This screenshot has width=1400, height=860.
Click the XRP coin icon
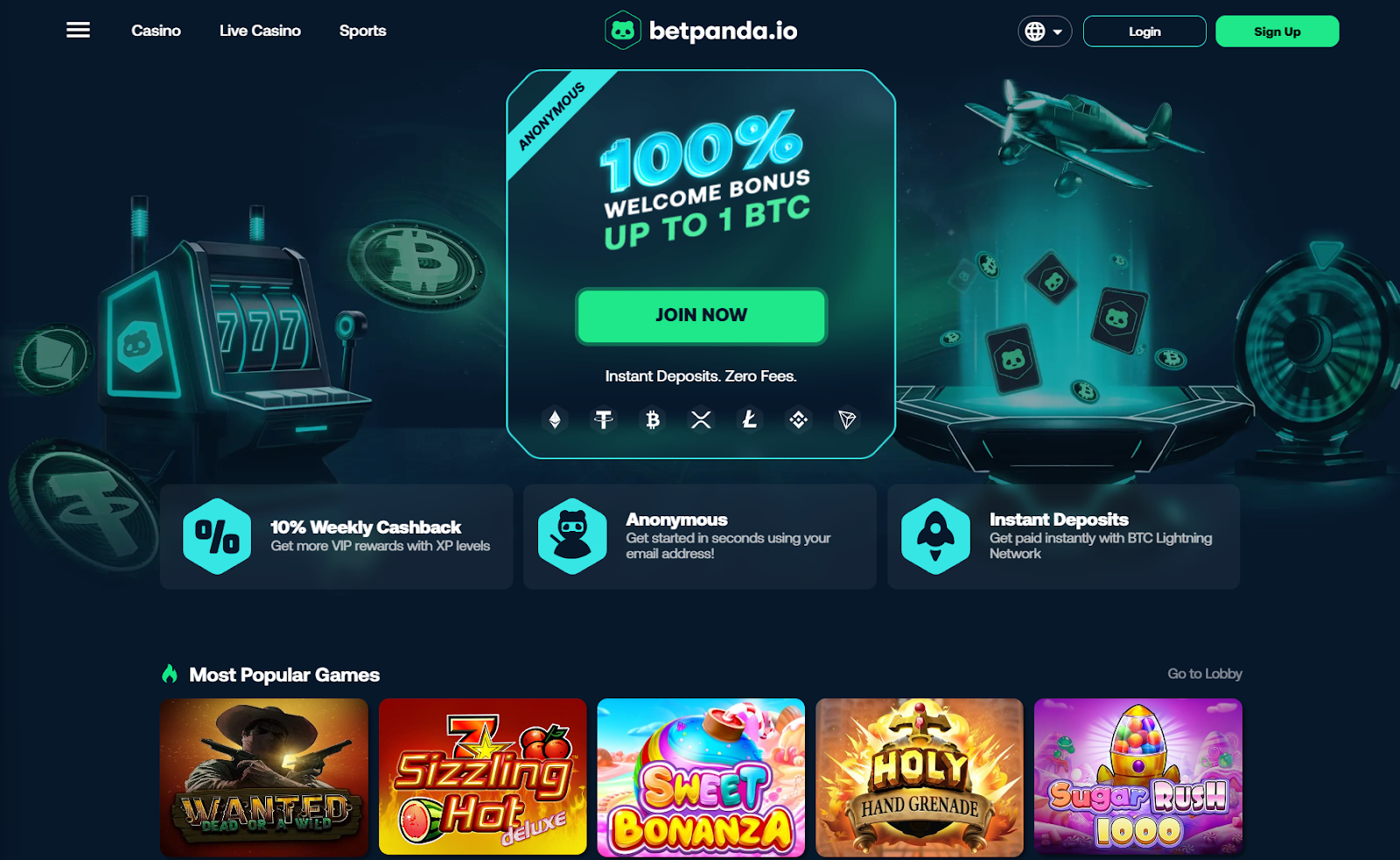pos(701,420)
